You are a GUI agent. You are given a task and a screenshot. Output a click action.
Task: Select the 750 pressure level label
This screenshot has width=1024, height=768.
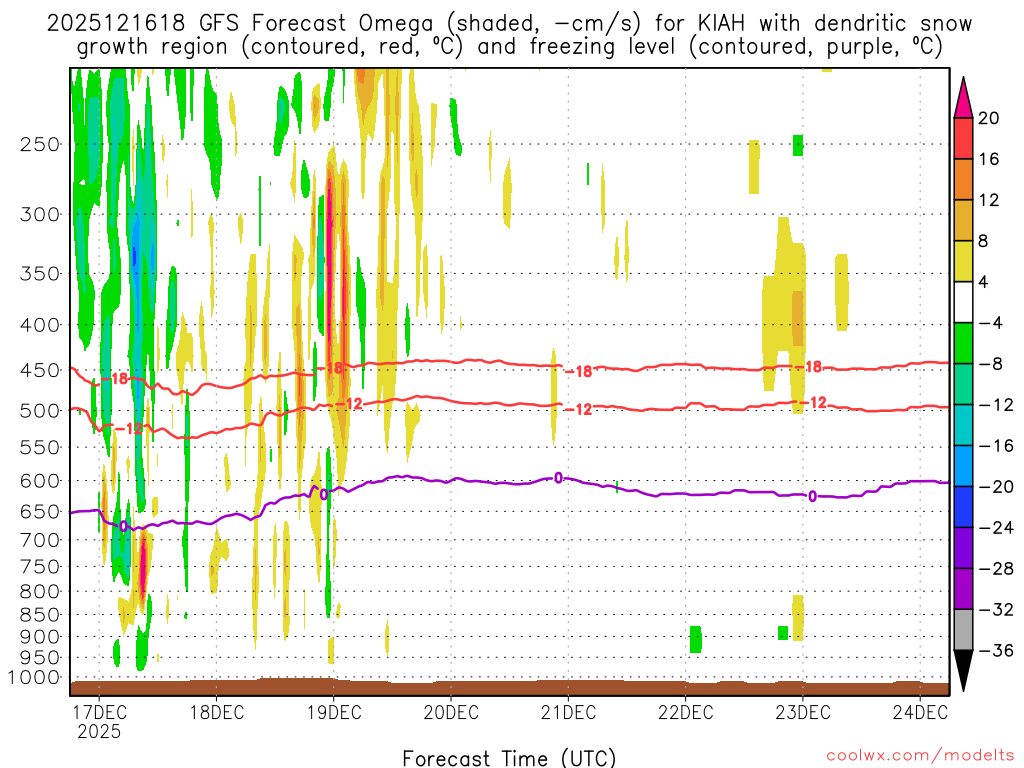40,567
